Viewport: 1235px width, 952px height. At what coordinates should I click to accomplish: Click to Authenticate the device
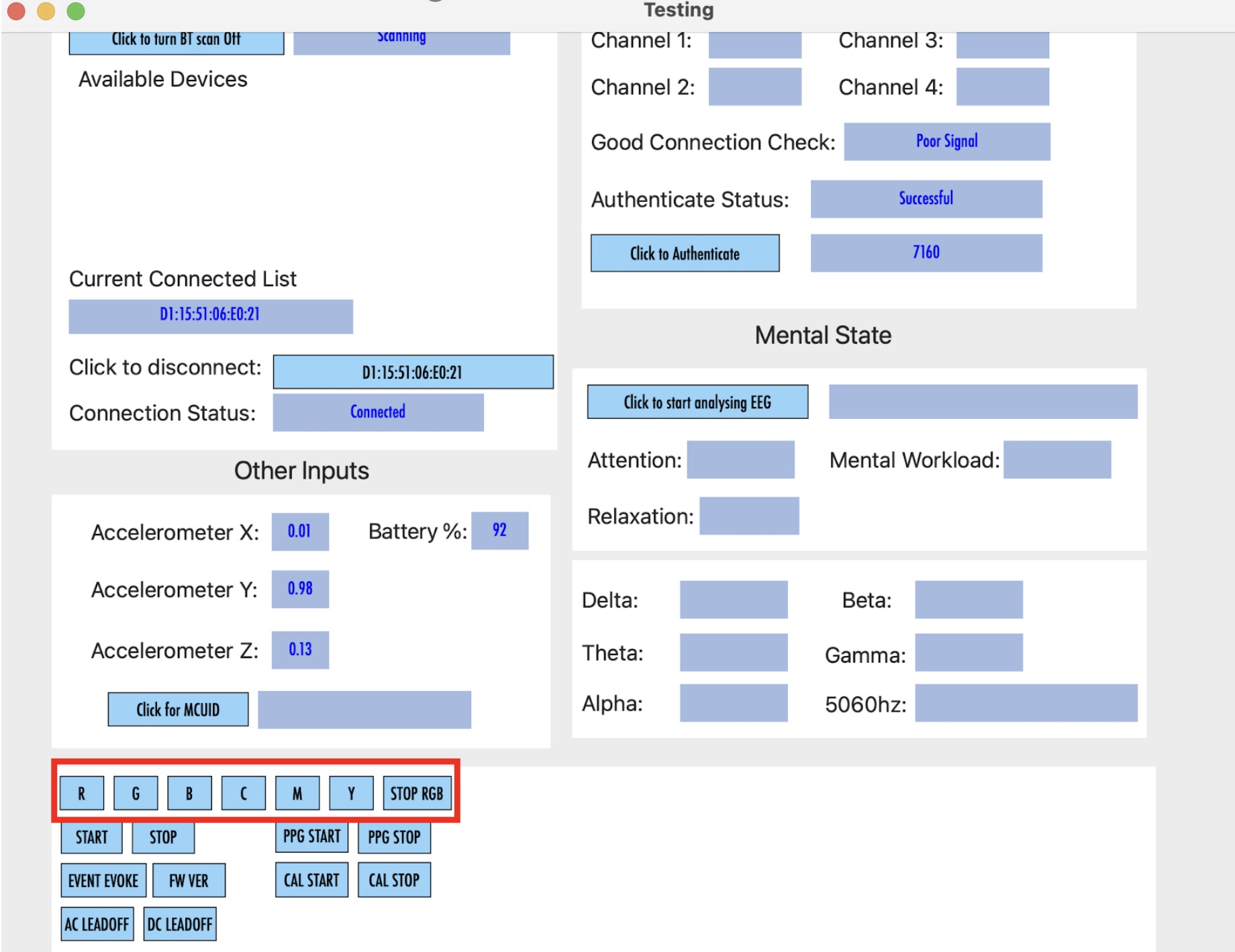[685, 253]
